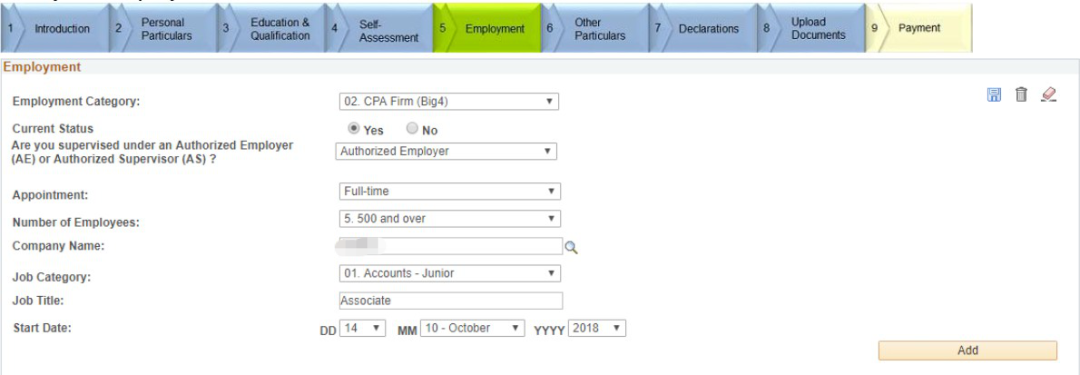Open the Number of Employees dropdown
This screenshot has width=1080, height=375.
(x=450, y=219)
